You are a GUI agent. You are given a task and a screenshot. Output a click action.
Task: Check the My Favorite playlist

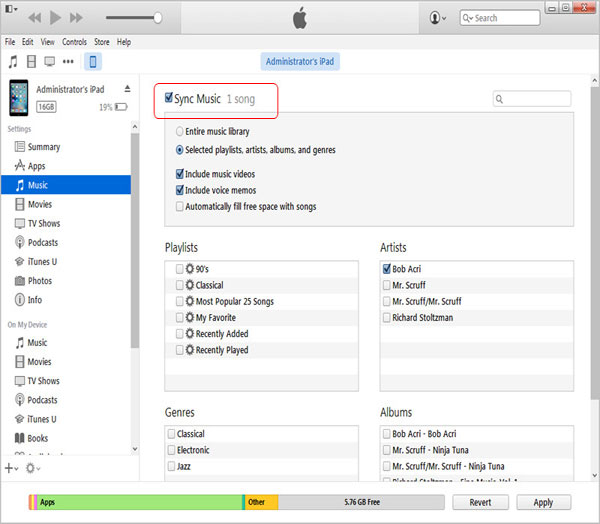[179, 317]
